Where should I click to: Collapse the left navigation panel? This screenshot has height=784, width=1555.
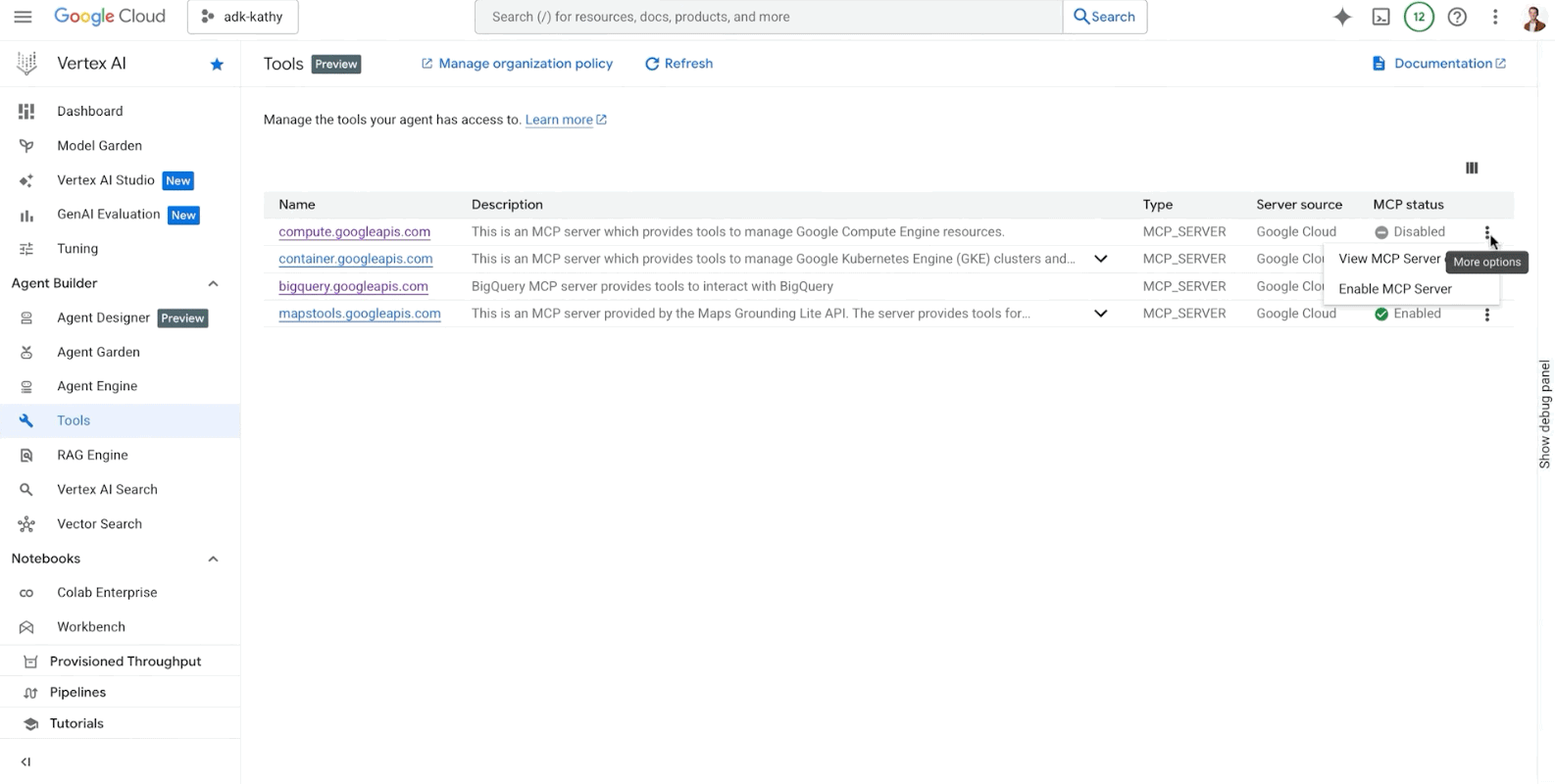[x=25, y=761]
